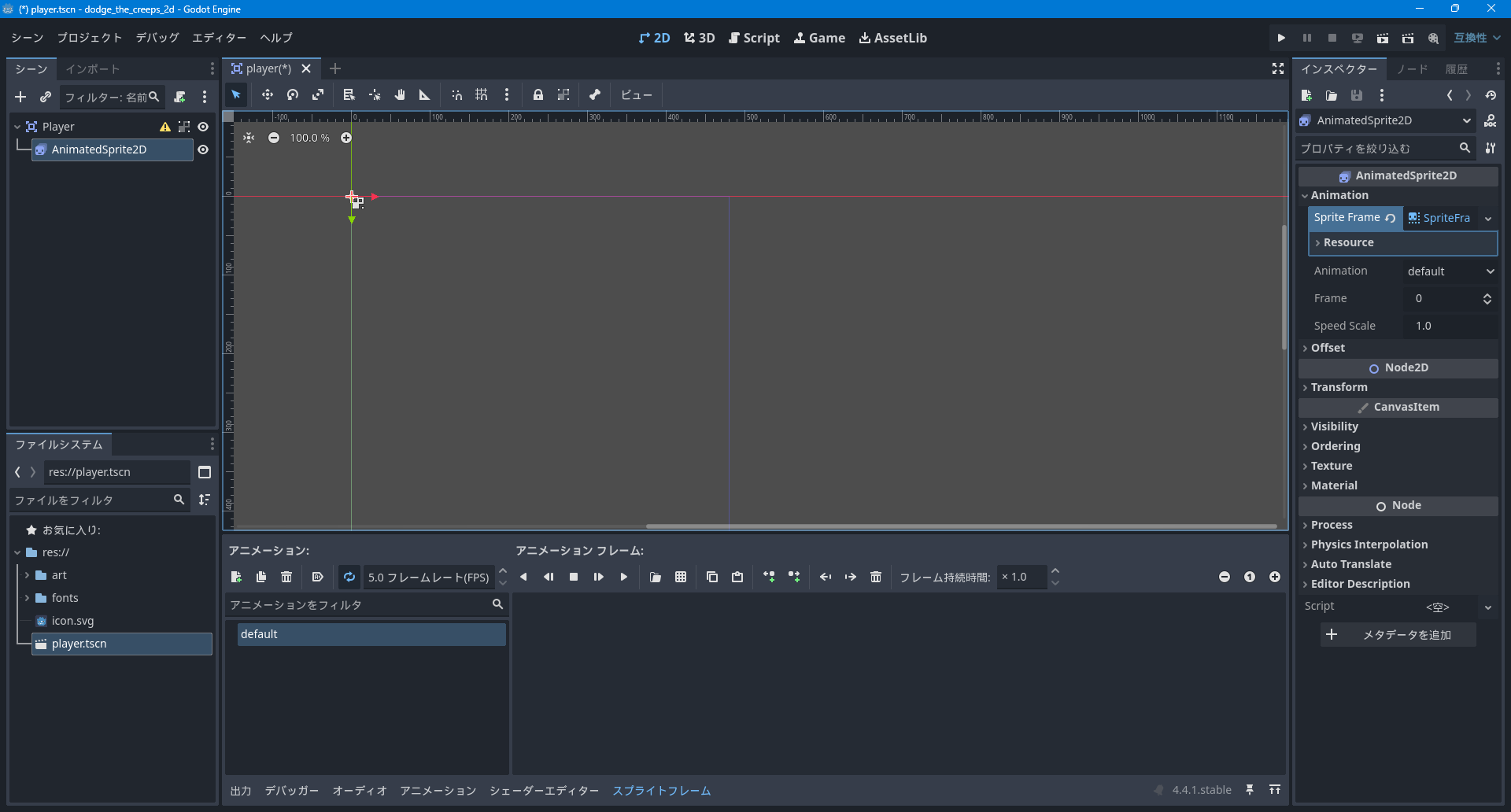1511x812 pixels.
Task: Select the Rotate Mode tool
Action: point(293,95)
